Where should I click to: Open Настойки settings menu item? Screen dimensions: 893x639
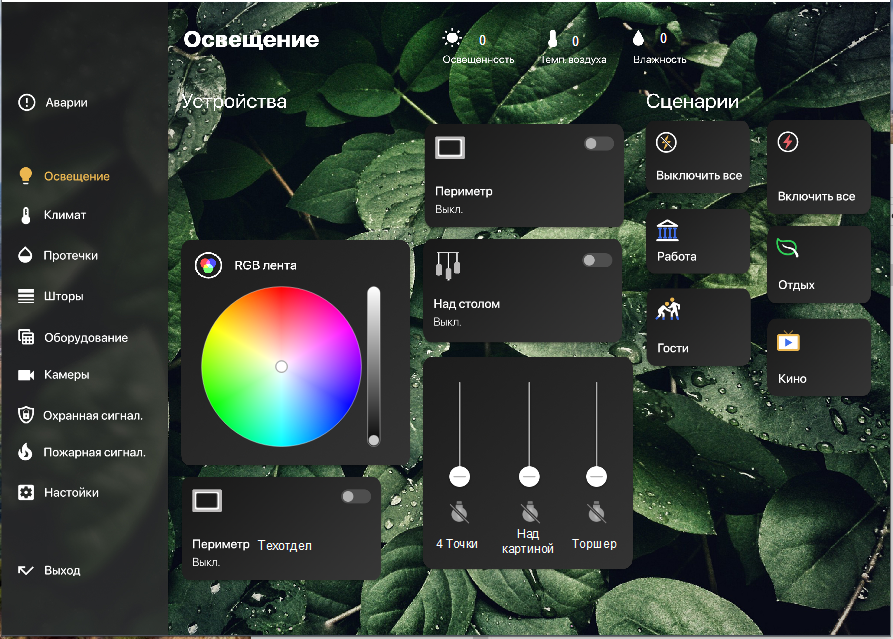(70, 492)
